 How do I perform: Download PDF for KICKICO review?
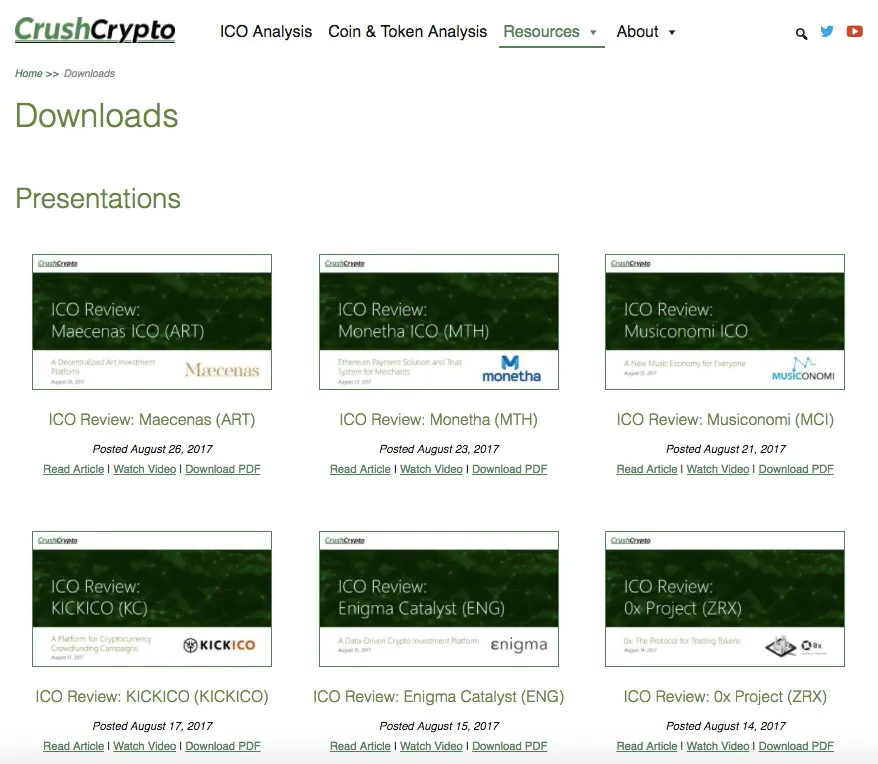tap(223, 746)
